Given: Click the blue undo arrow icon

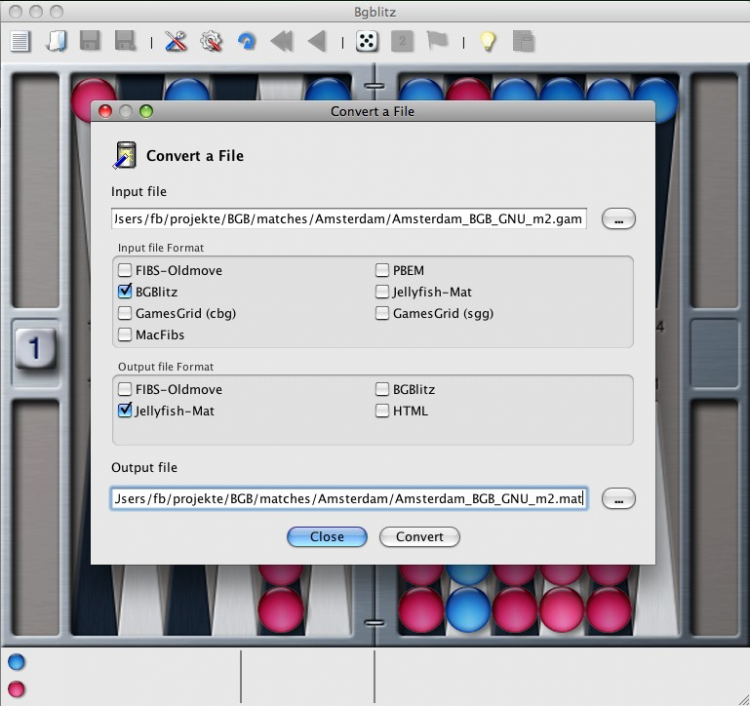Looking at the screenshot, I should click(247, 42).
